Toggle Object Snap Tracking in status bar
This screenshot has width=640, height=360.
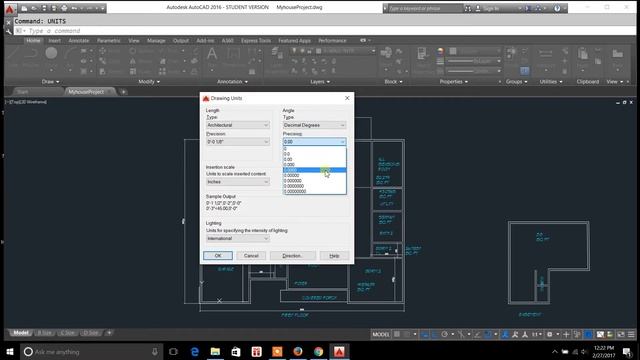[478, 334]
